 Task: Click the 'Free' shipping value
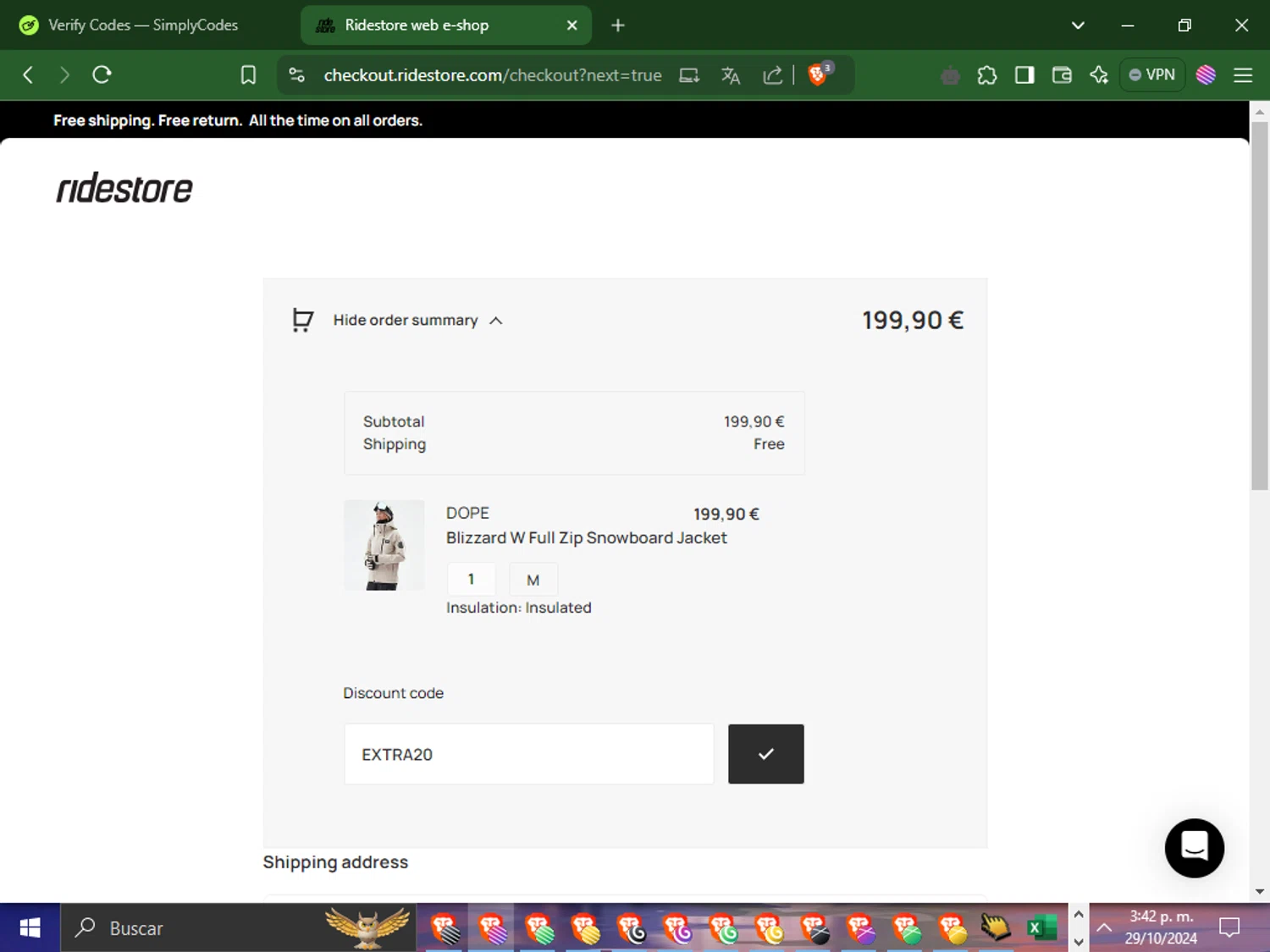click(769, 444)
